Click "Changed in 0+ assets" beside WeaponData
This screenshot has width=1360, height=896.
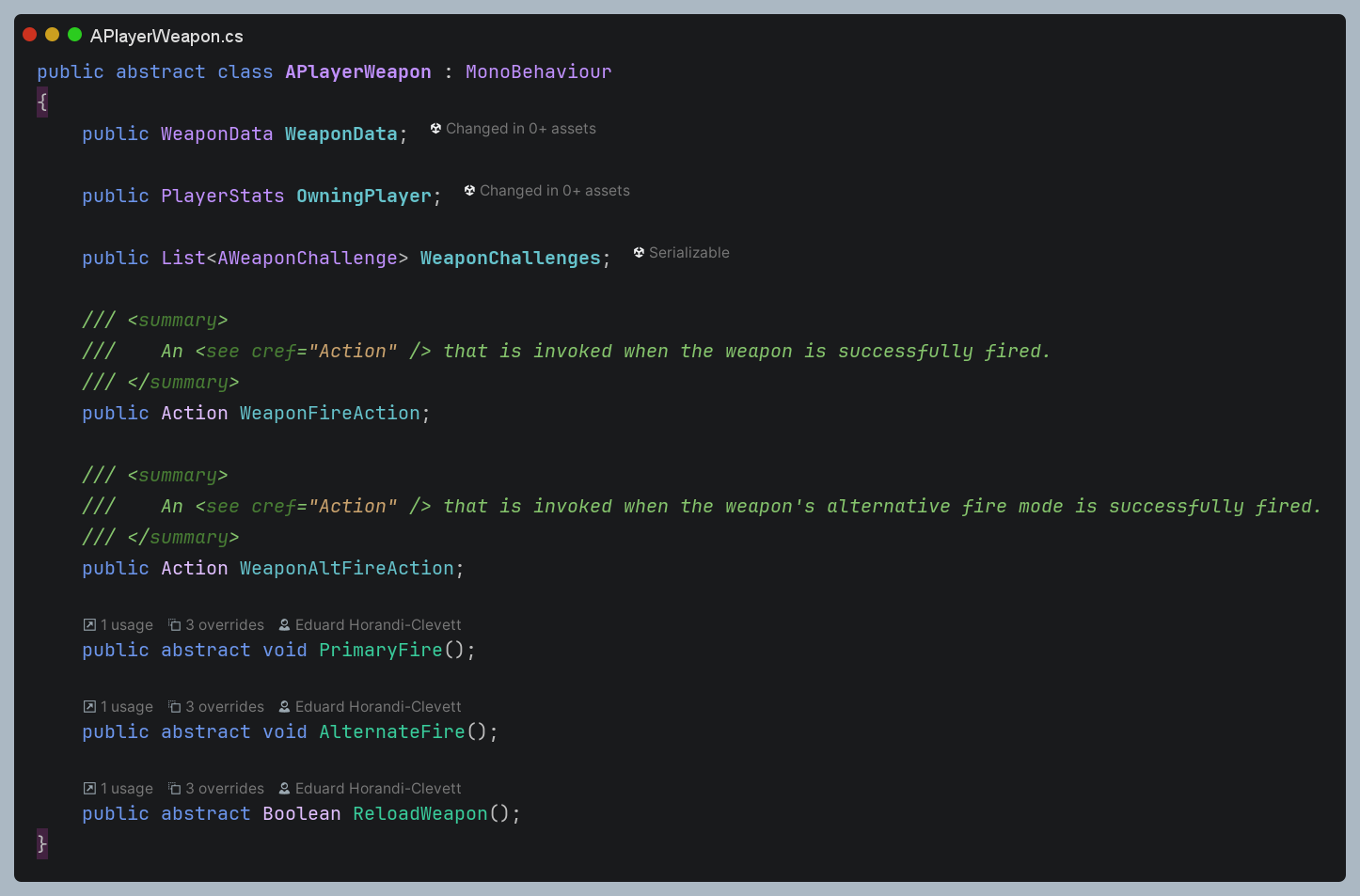coord(520,129)
